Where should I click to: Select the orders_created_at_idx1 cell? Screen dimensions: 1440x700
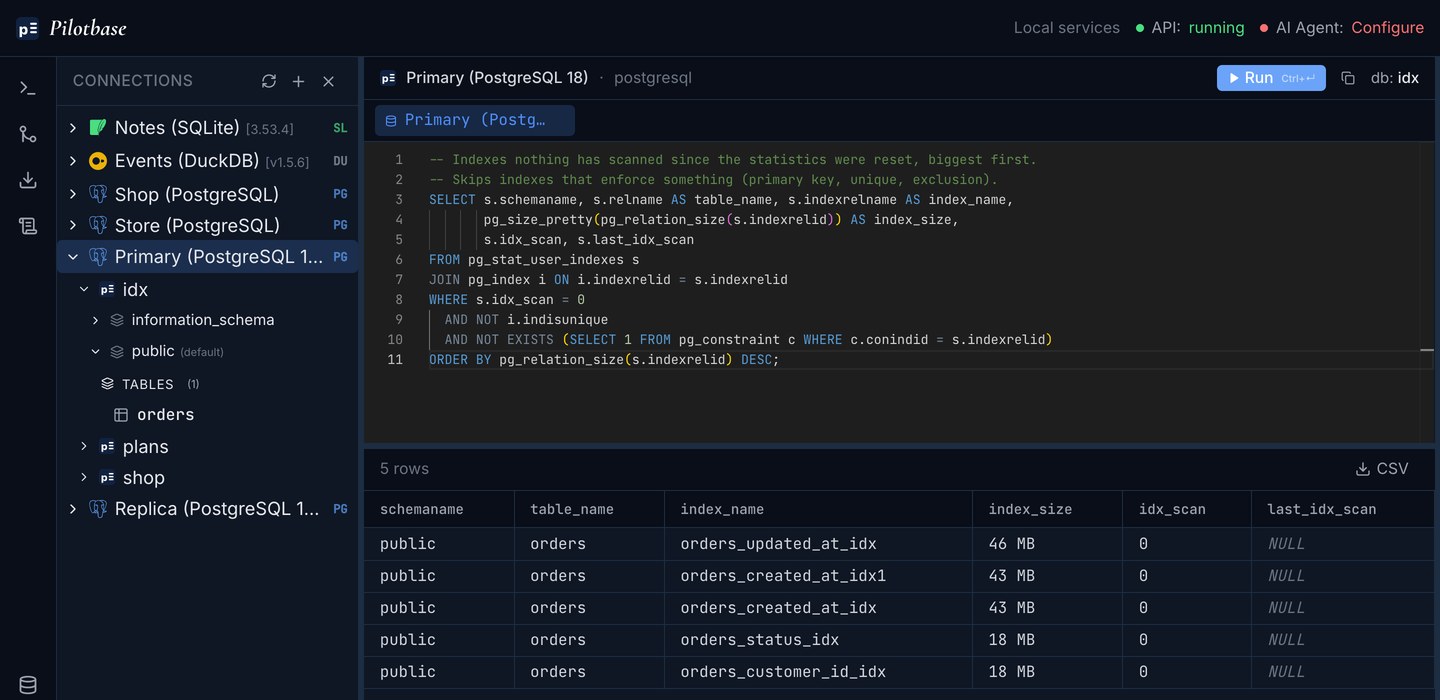tap(818, 576)
